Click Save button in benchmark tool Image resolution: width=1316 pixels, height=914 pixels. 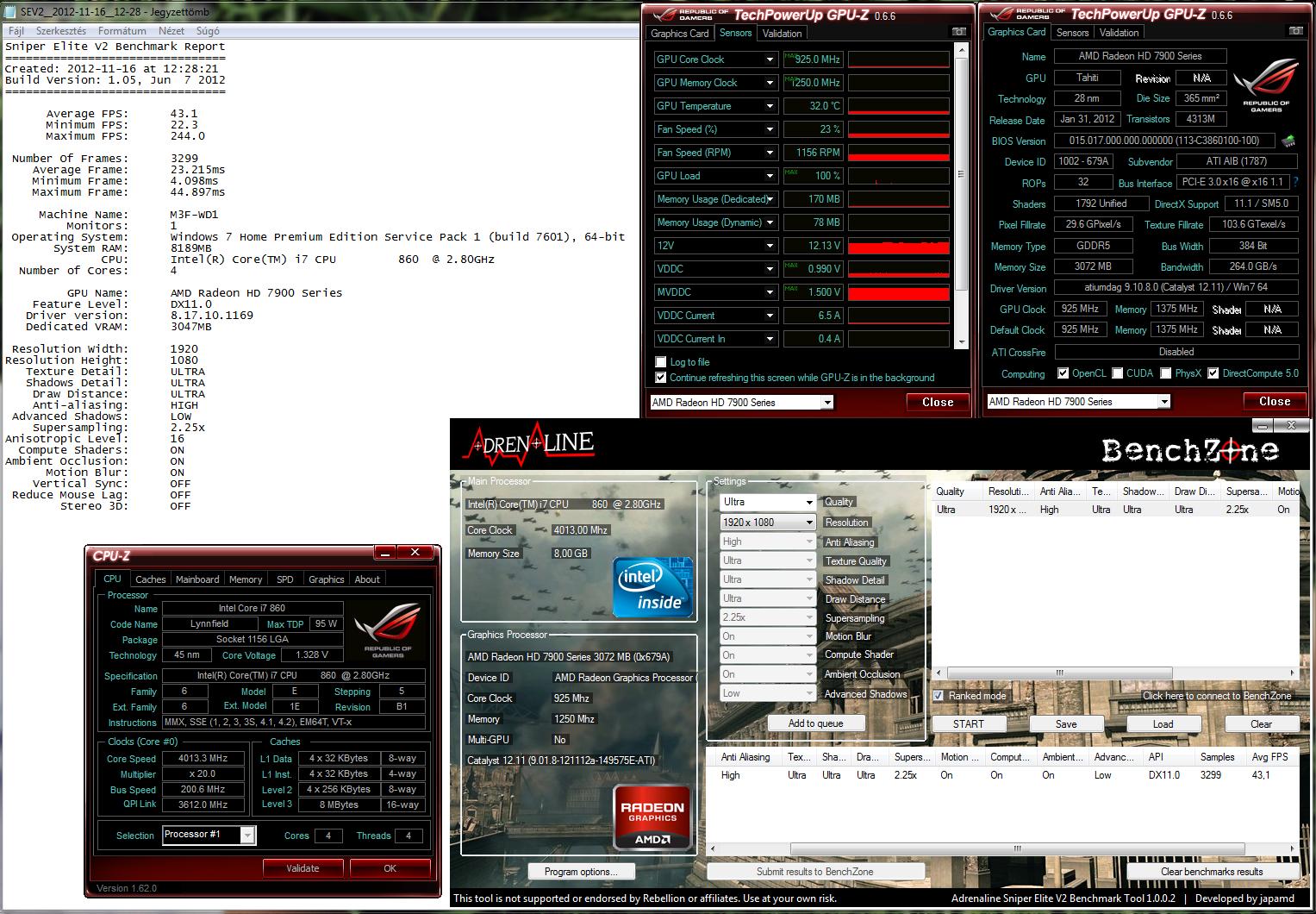[1066, 723]
